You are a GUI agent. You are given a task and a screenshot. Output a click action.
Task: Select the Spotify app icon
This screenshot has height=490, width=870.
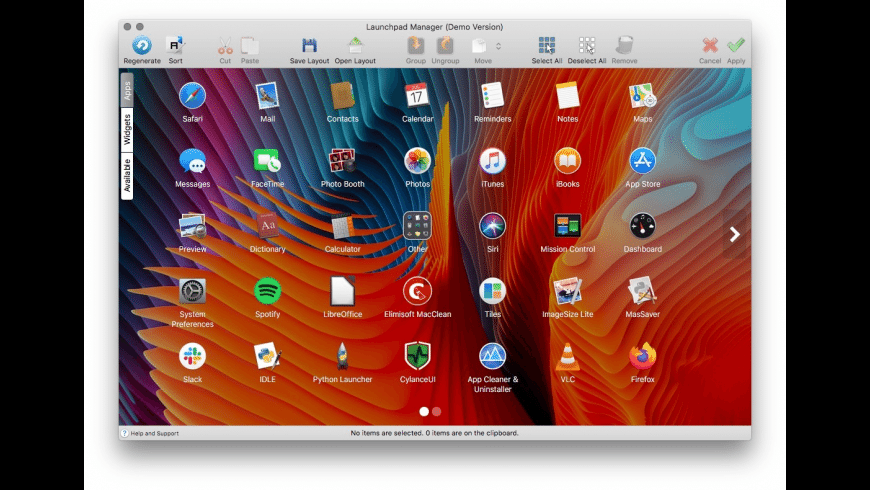(267, 291)
